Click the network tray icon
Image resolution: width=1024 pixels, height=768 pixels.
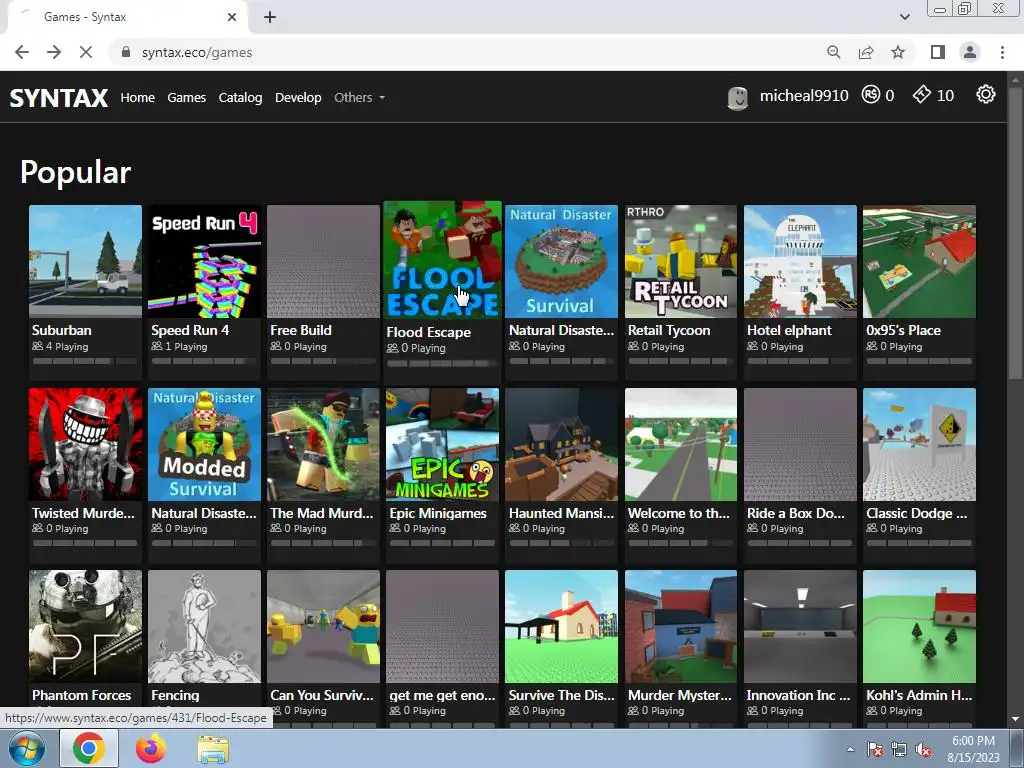coord(899,749)
